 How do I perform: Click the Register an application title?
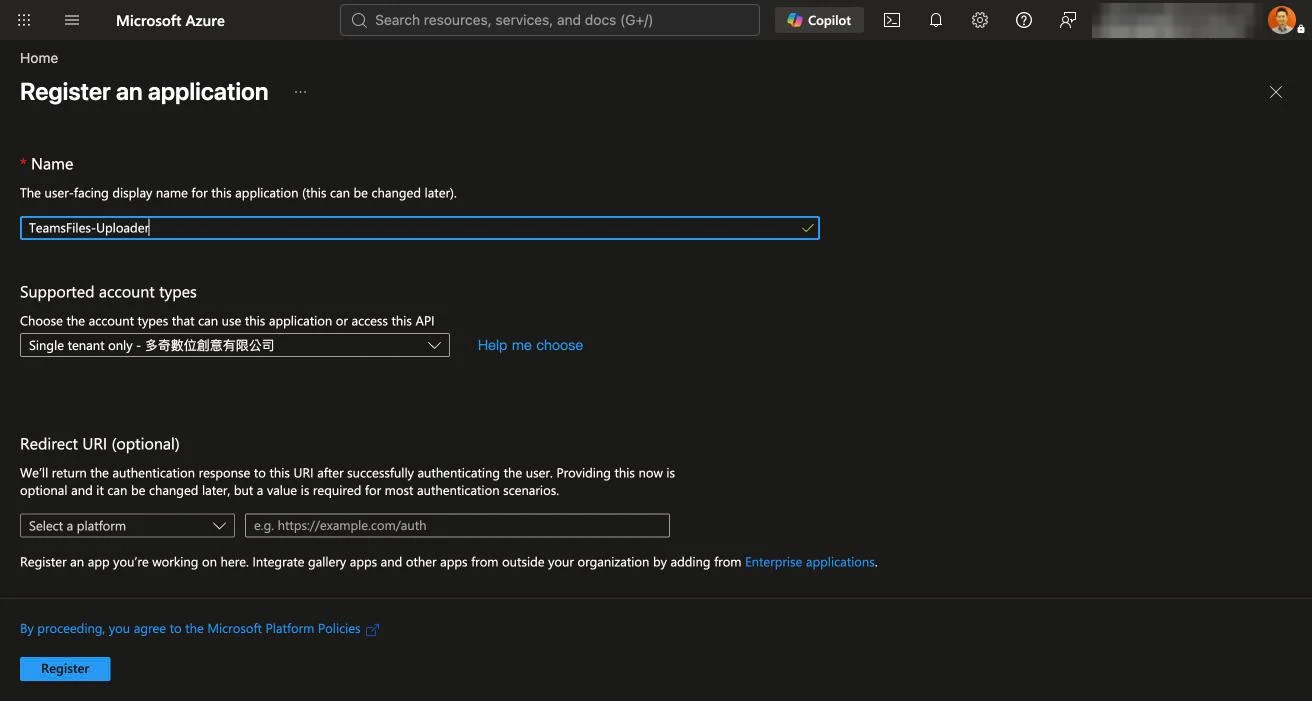click(x=144, y=92)
